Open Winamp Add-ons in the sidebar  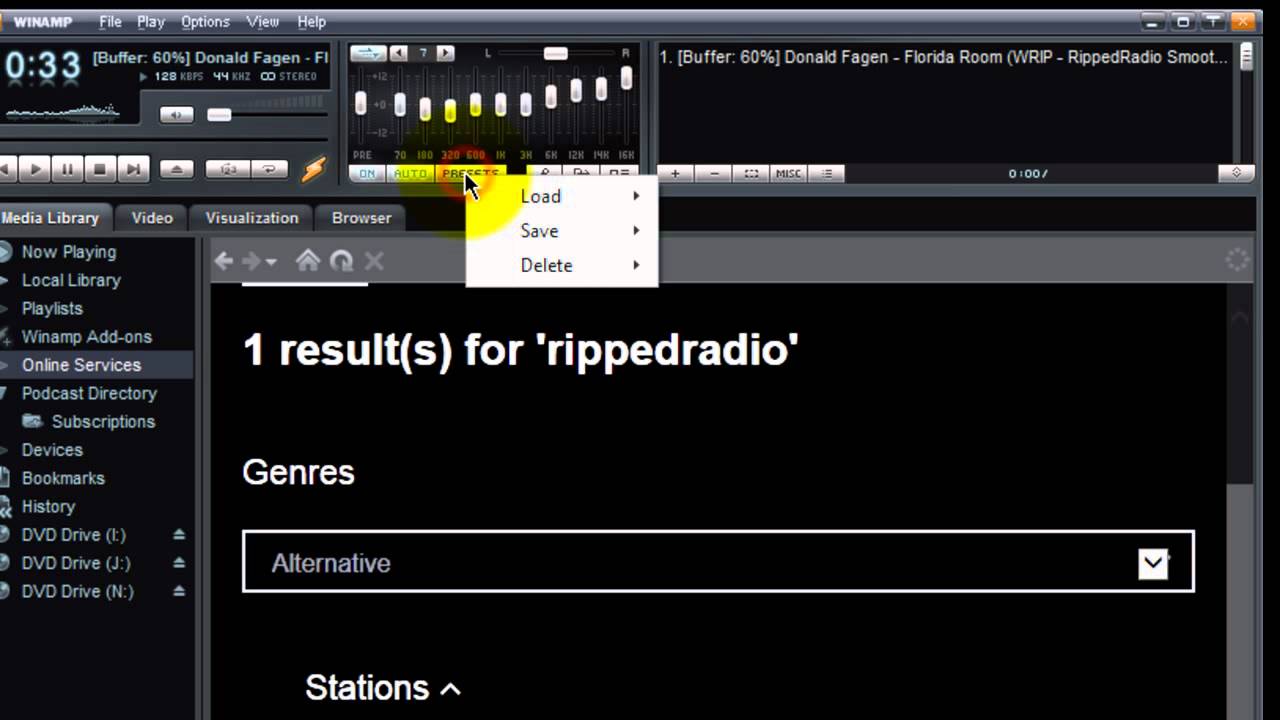click(x=87, y=337)
